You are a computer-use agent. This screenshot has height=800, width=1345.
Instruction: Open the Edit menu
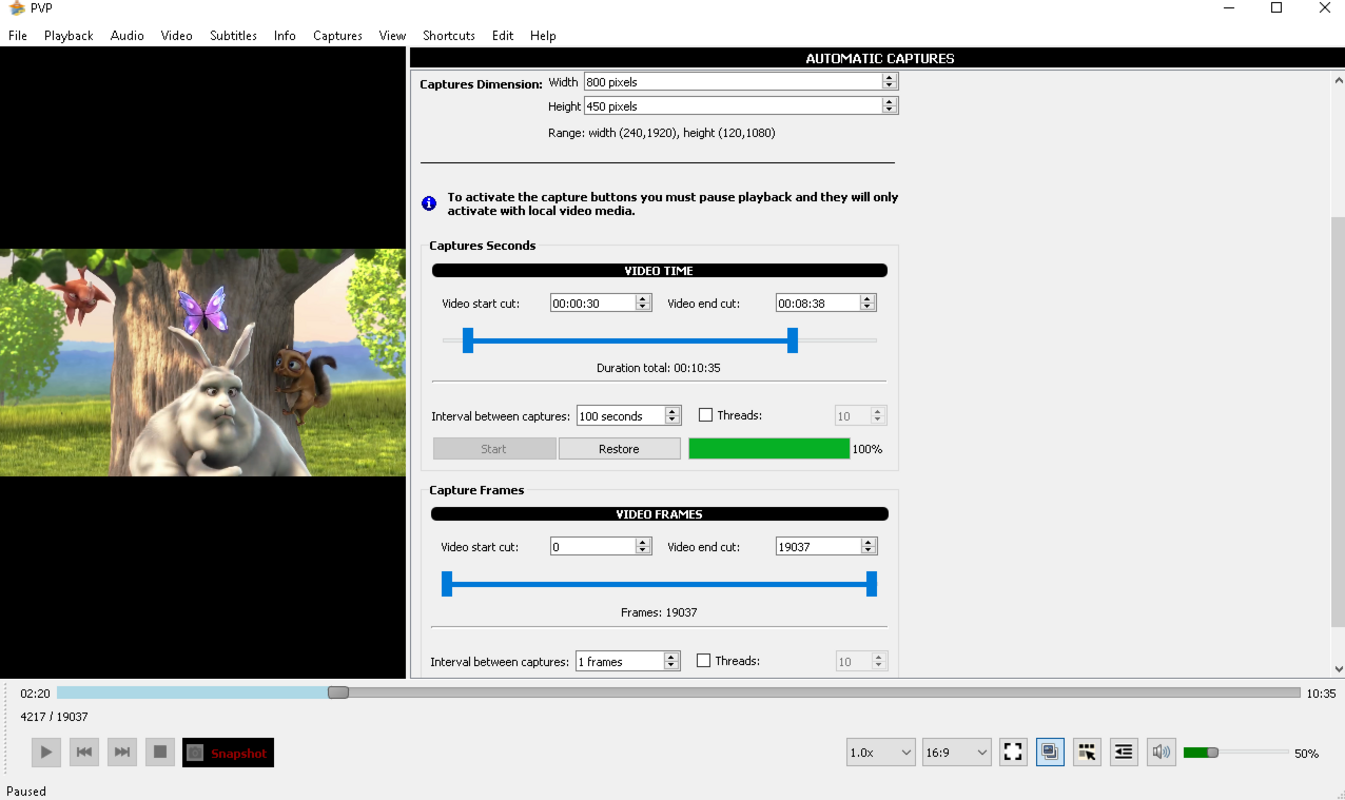[502, 35]
